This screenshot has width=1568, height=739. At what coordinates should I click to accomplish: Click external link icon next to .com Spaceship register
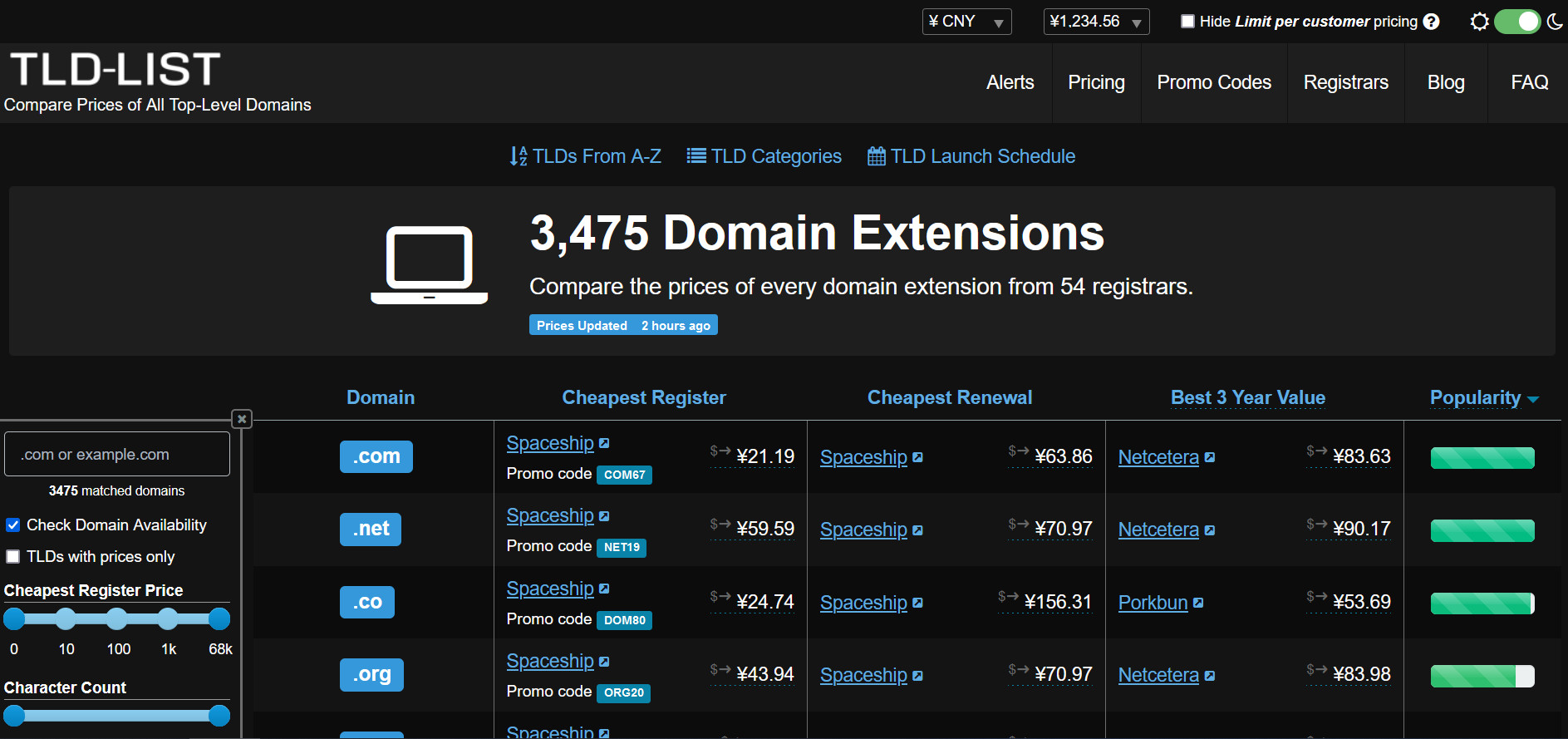point(604,443)
